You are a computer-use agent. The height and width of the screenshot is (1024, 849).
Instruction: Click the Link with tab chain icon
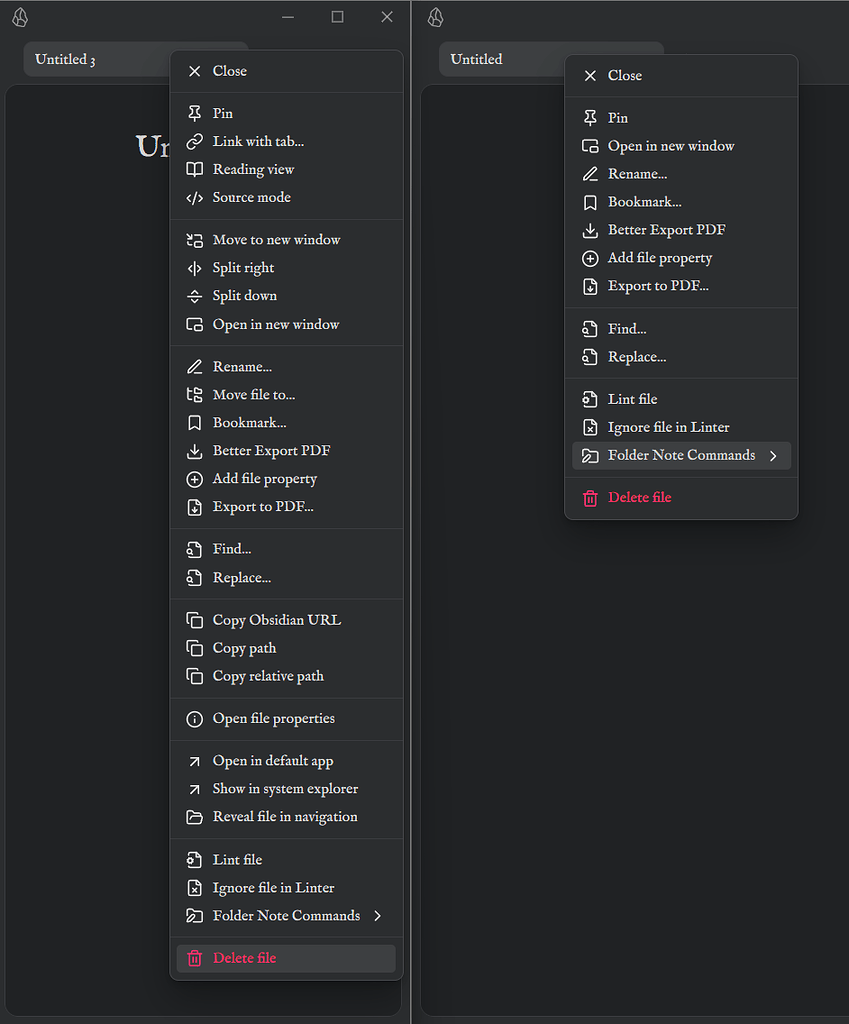[195, 142]
